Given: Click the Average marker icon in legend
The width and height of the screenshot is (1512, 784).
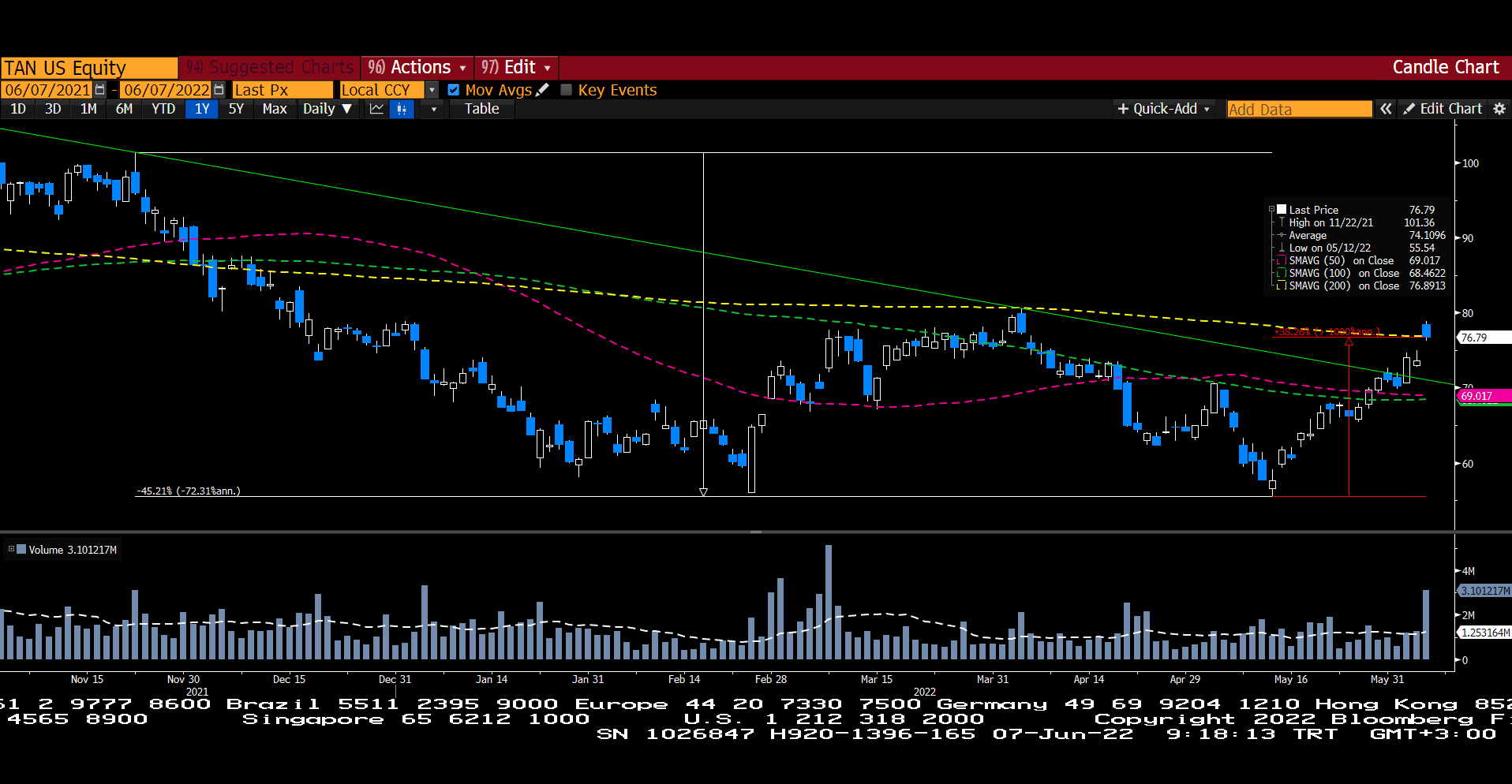Looking at the screenshot, I should coord(1282,235).
